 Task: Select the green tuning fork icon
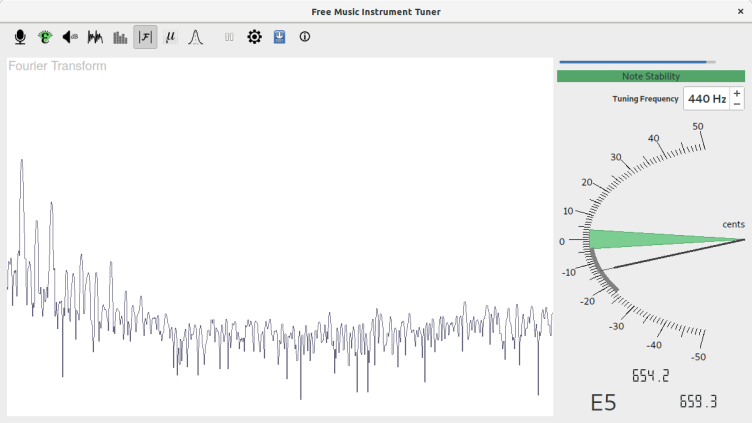pyautogui.click(x=45, y=37)
